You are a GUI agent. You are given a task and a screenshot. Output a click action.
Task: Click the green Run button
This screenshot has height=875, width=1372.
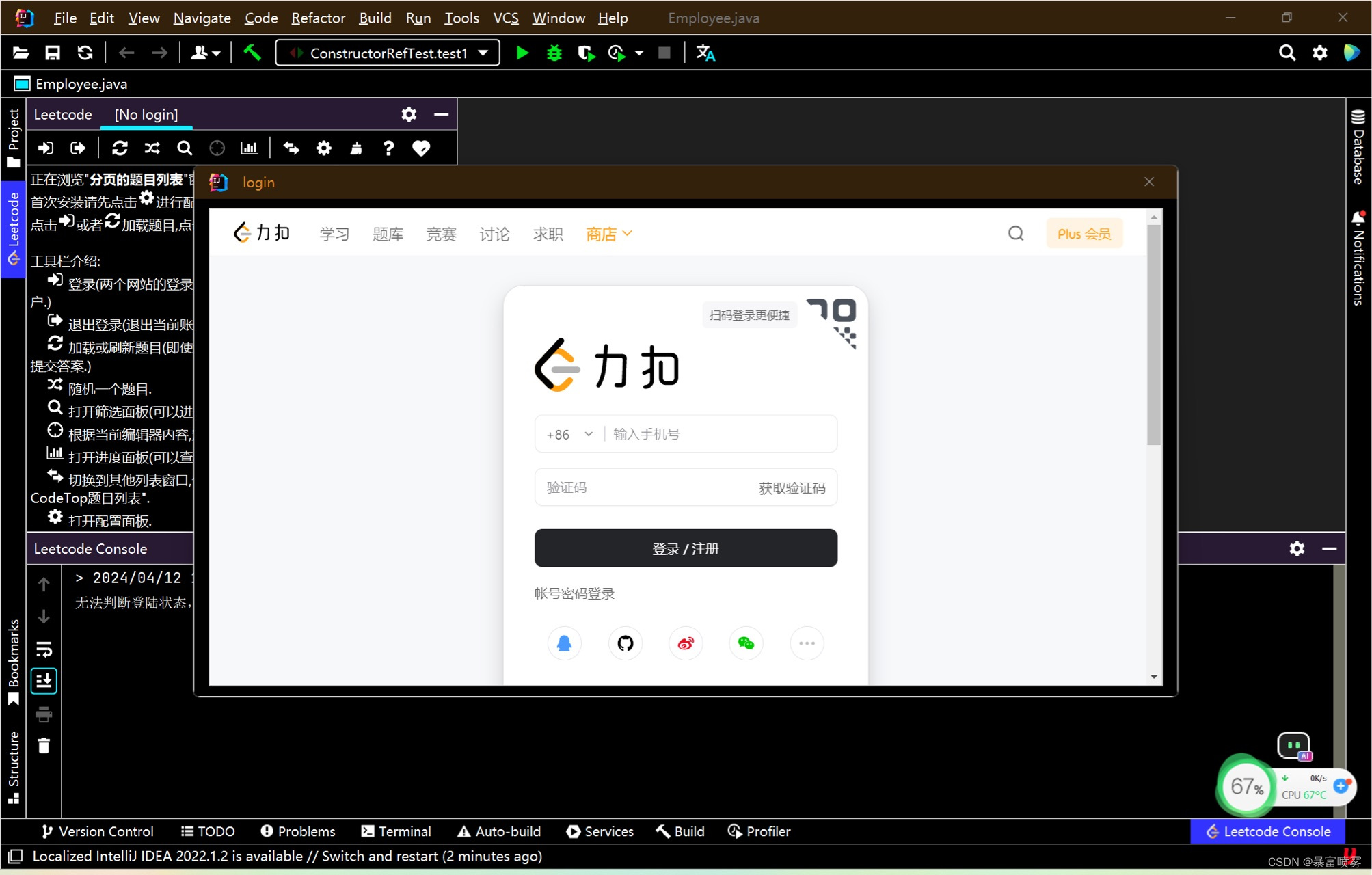click(x=522, y=53)
